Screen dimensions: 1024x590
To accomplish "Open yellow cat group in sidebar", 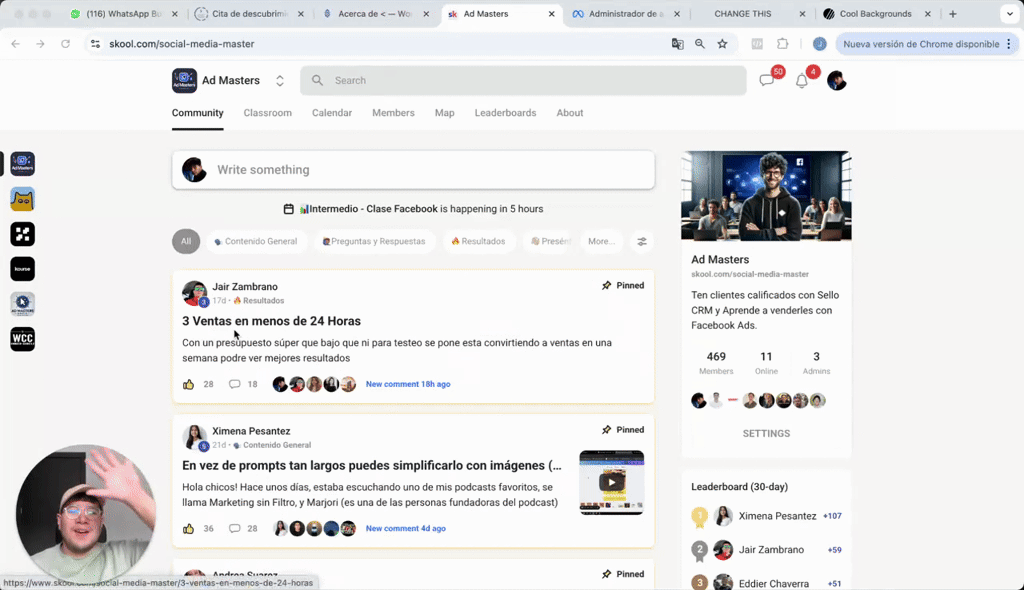I will [22, 199].
